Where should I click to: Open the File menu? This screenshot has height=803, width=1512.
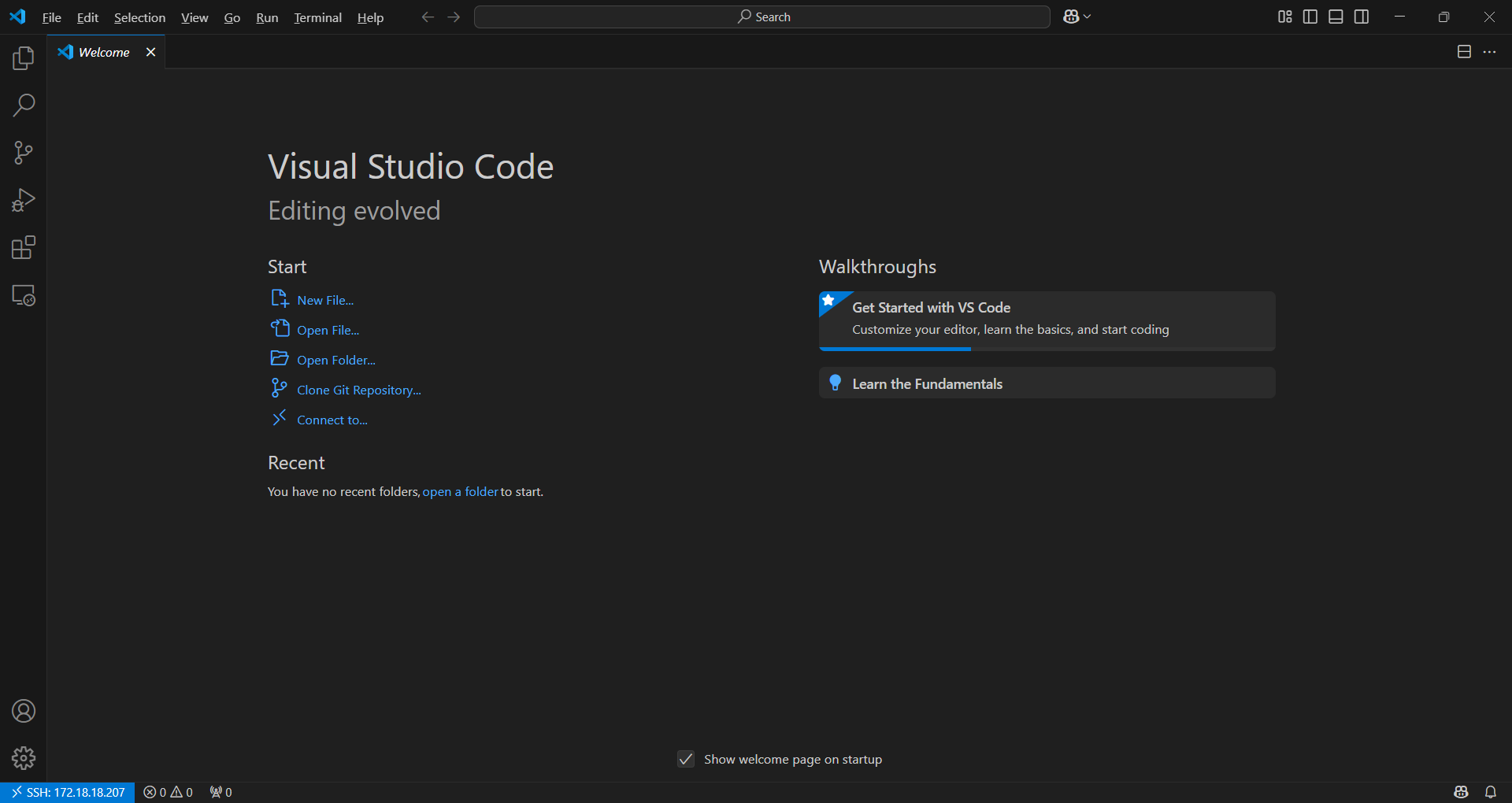click(x=51, y=17)
